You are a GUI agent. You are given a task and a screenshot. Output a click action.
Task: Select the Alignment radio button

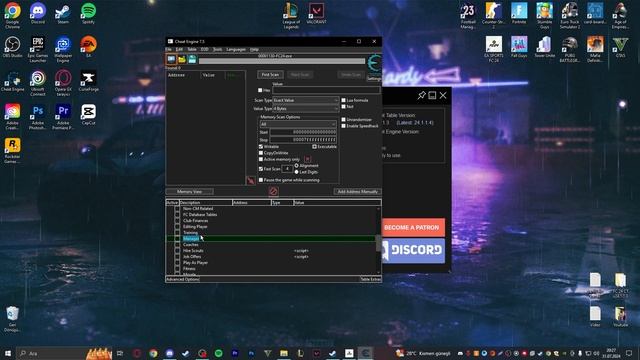click(297, 166)
